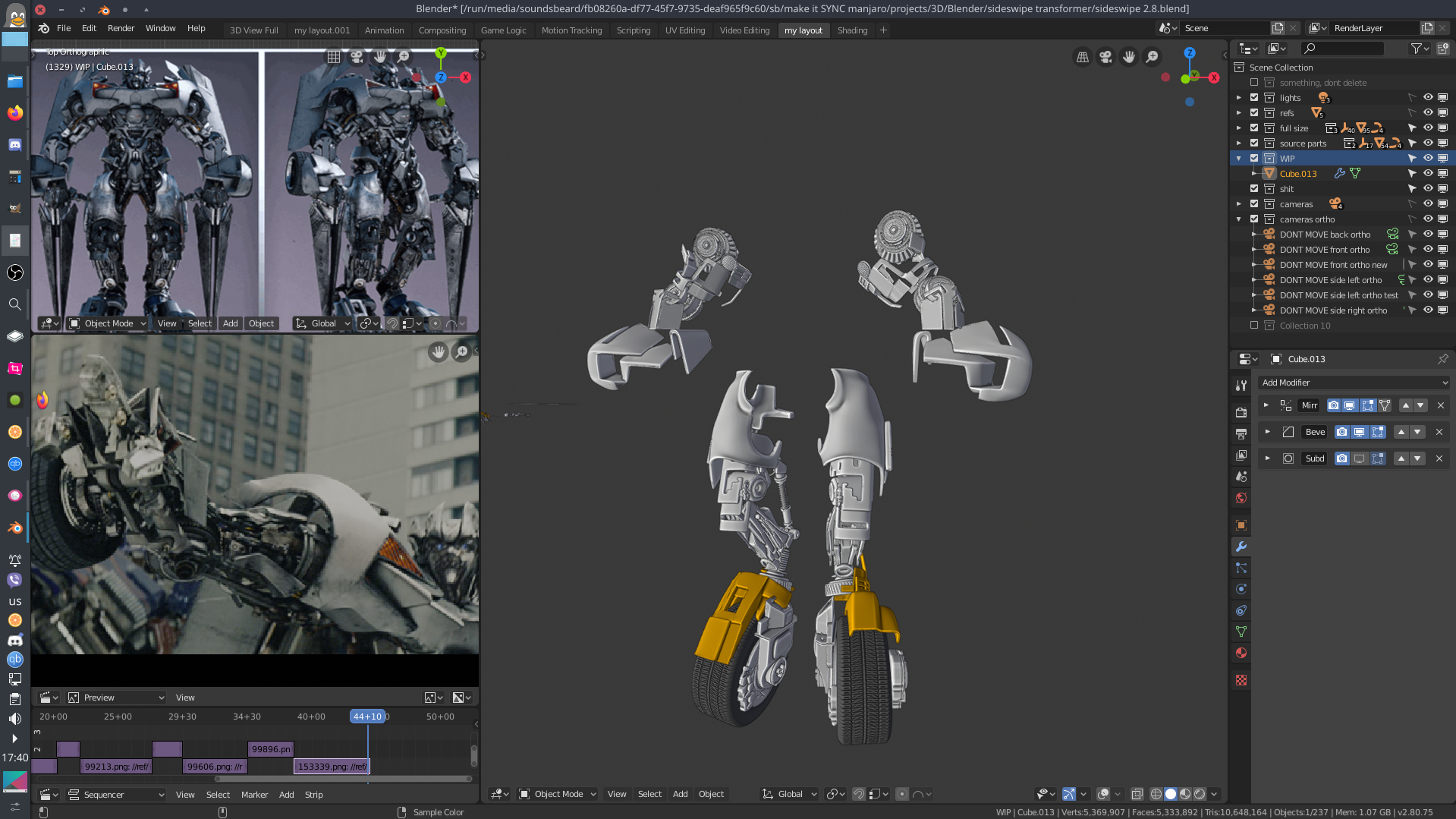Open the Object properties tab

pos(1241,525)
